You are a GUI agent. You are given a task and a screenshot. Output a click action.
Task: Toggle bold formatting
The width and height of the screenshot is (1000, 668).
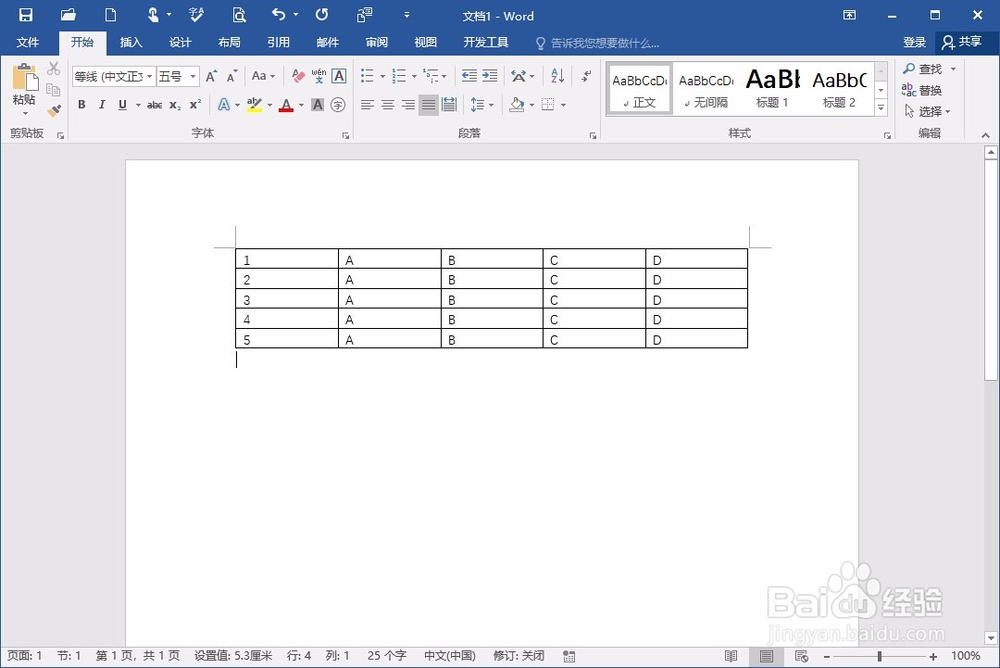82,105
